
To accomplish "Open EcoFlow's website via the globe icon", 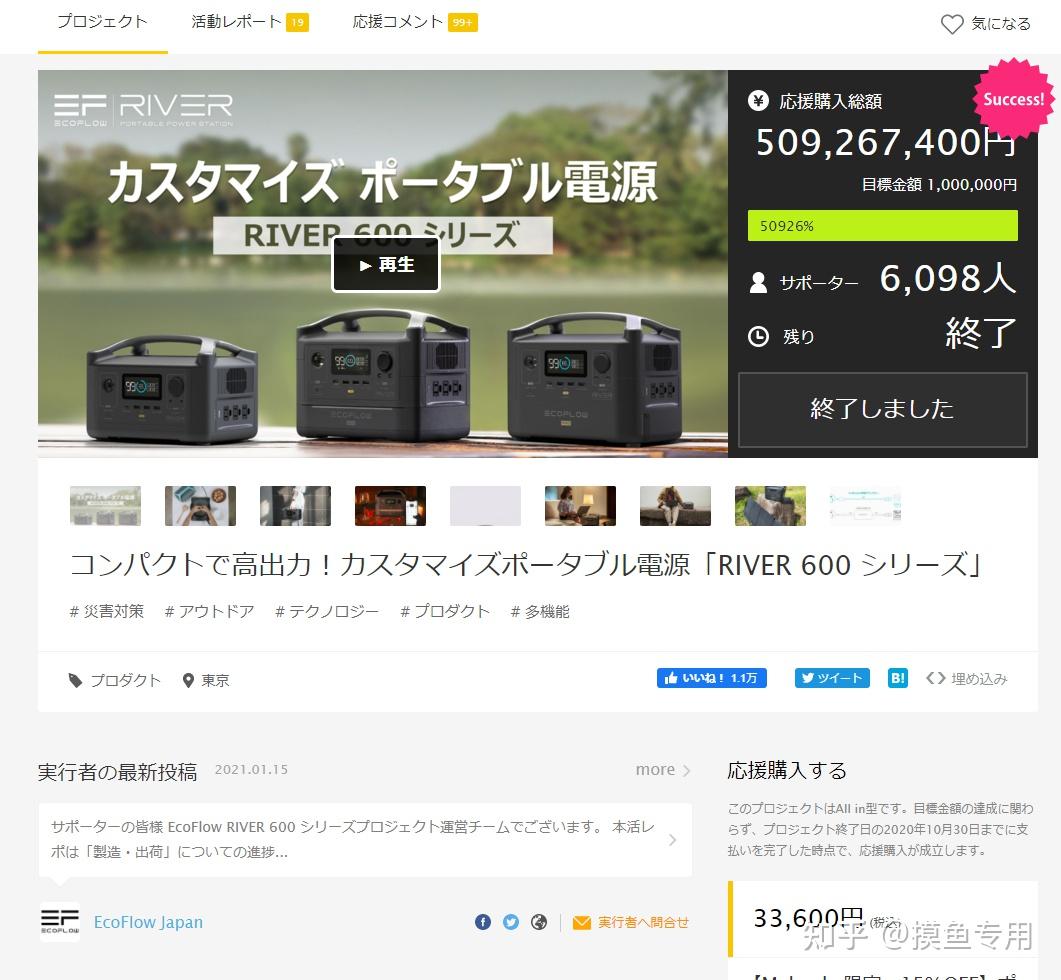I will [x=539, y=922].
